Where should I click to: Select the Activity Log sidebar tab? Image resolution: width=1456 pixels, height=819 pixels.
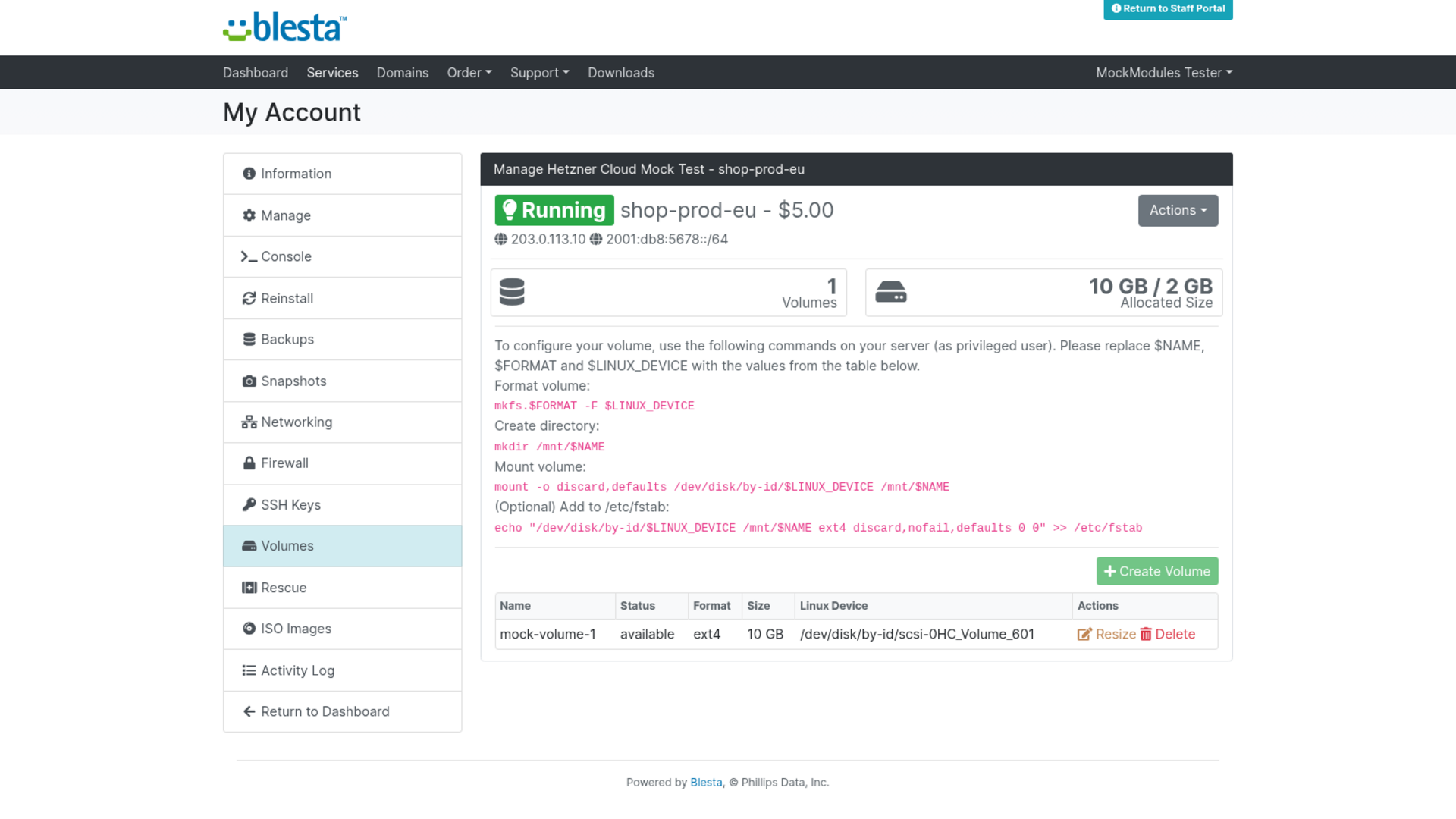[343, 670]
